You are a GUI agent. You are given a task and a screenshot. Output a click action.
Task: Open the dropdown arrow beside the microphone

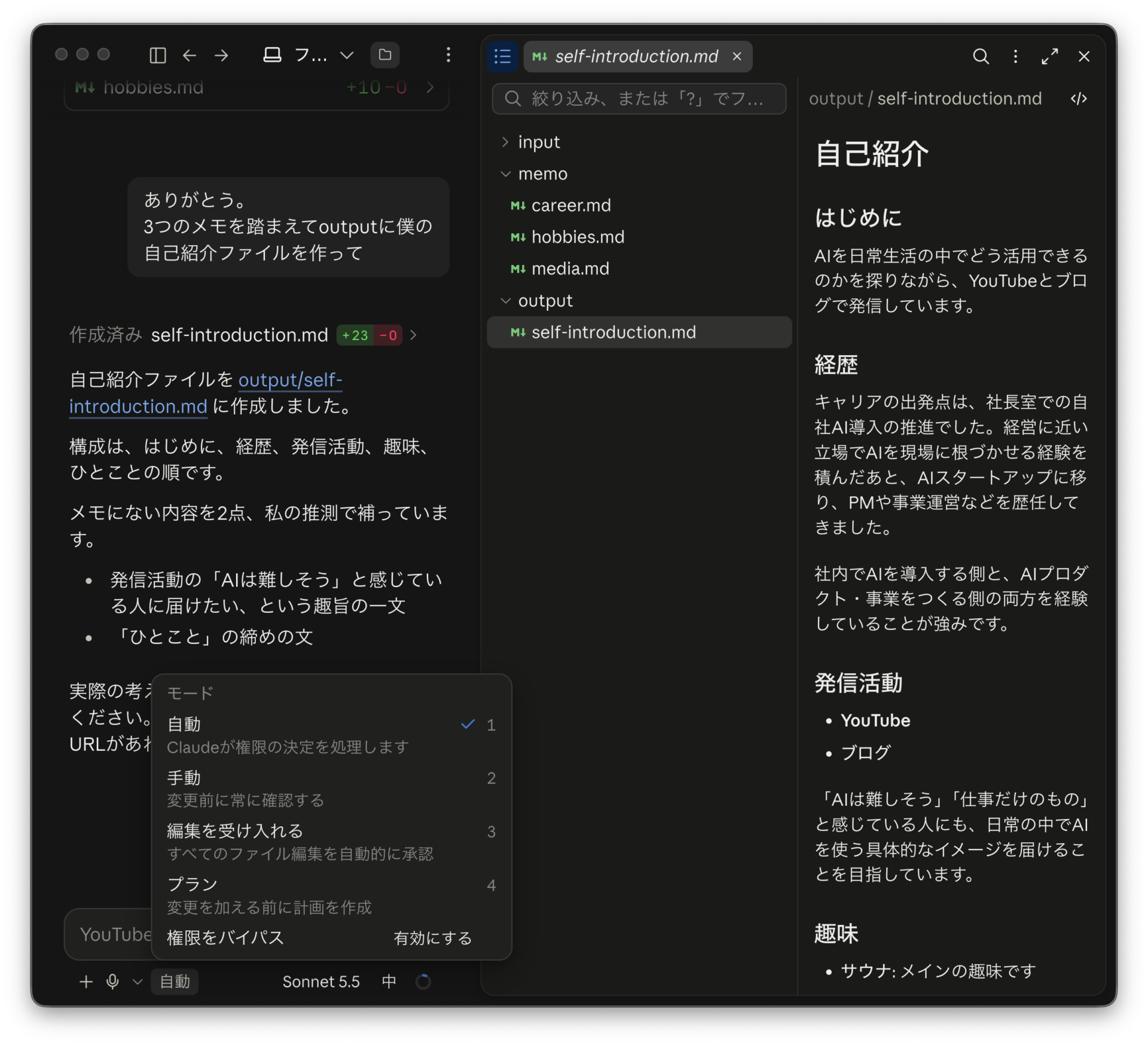pos(138,982)
